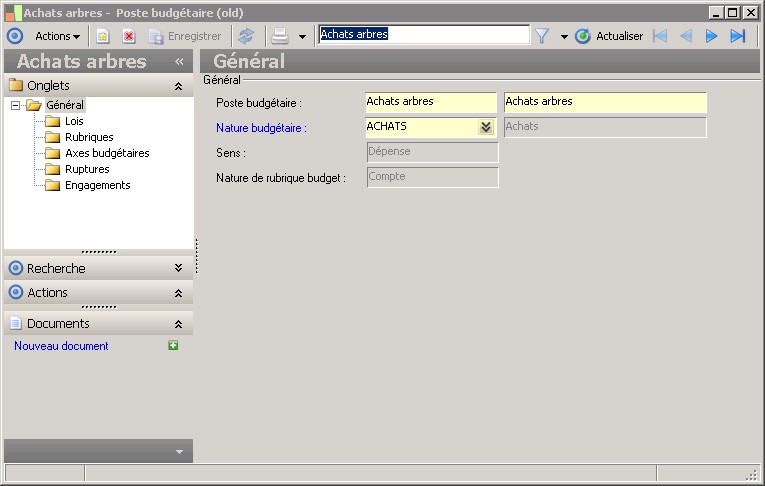Click the application icon in title bar
This screenshot has width=765, height=486.
click(x=13, y=13)
